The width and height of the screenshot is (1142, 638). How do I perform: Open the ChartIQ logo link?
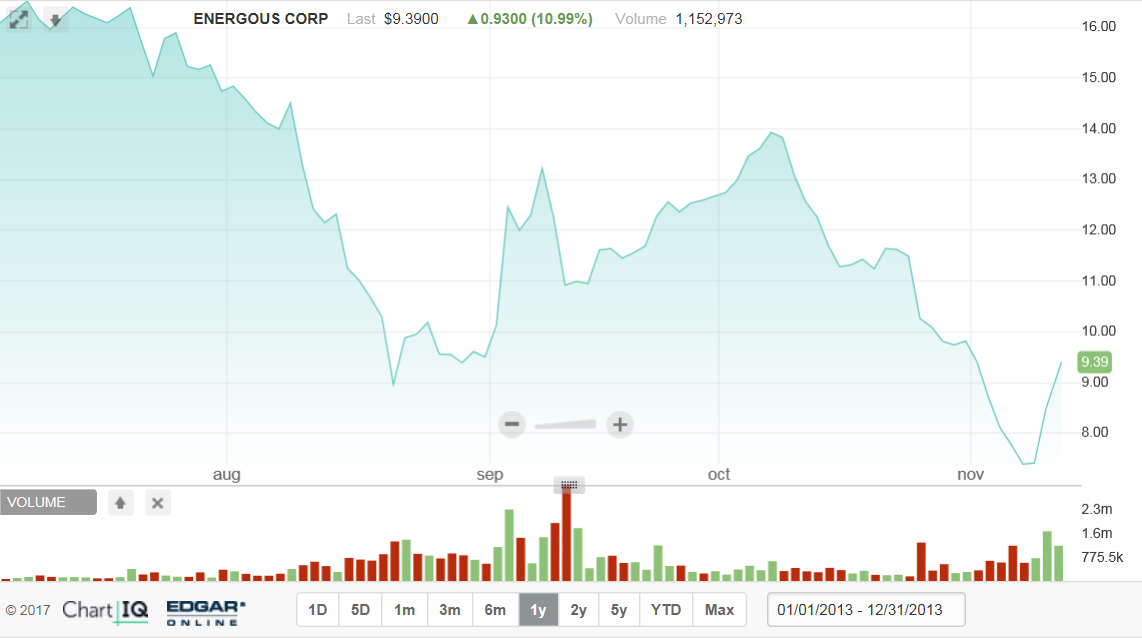106,610
